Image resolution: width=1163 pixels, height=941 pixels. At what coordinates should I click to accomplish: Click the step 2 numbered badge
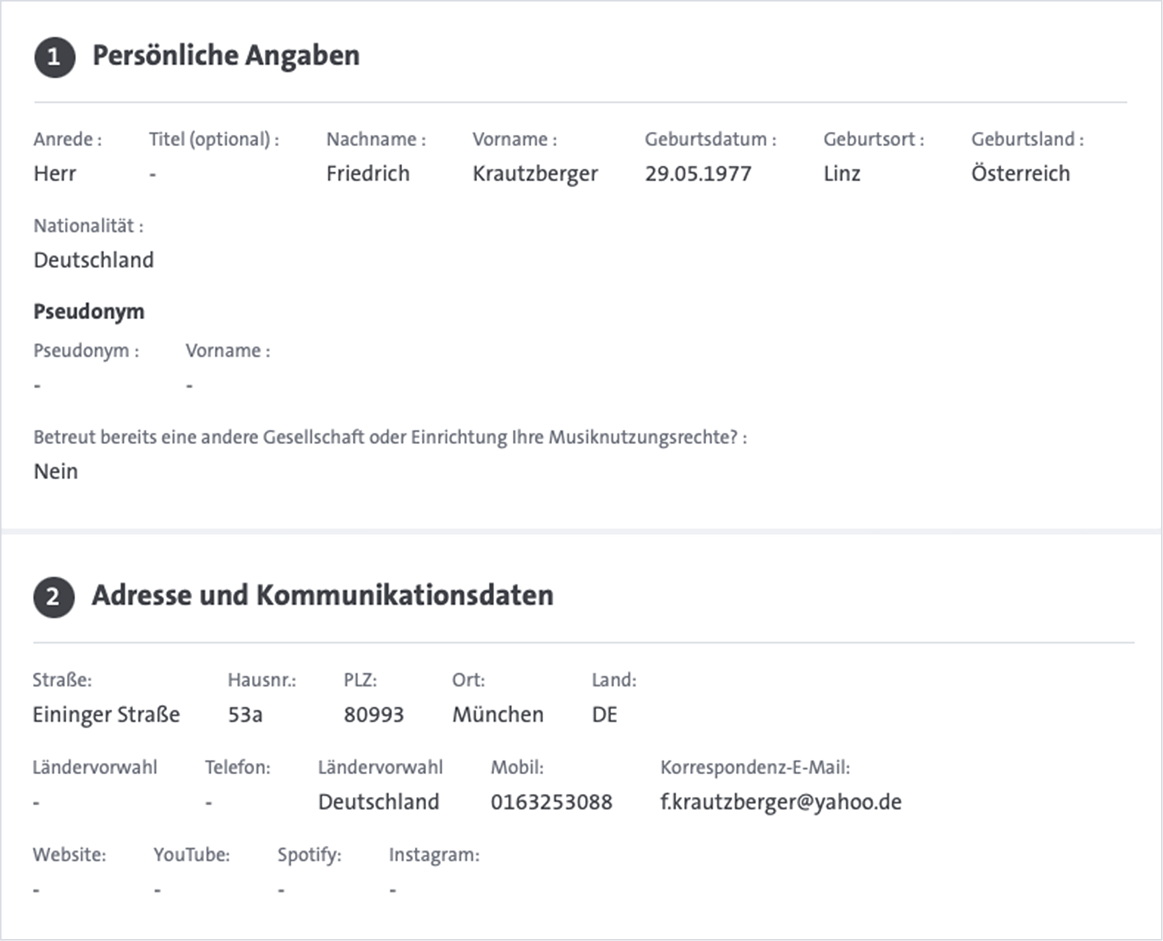(53, 596)
